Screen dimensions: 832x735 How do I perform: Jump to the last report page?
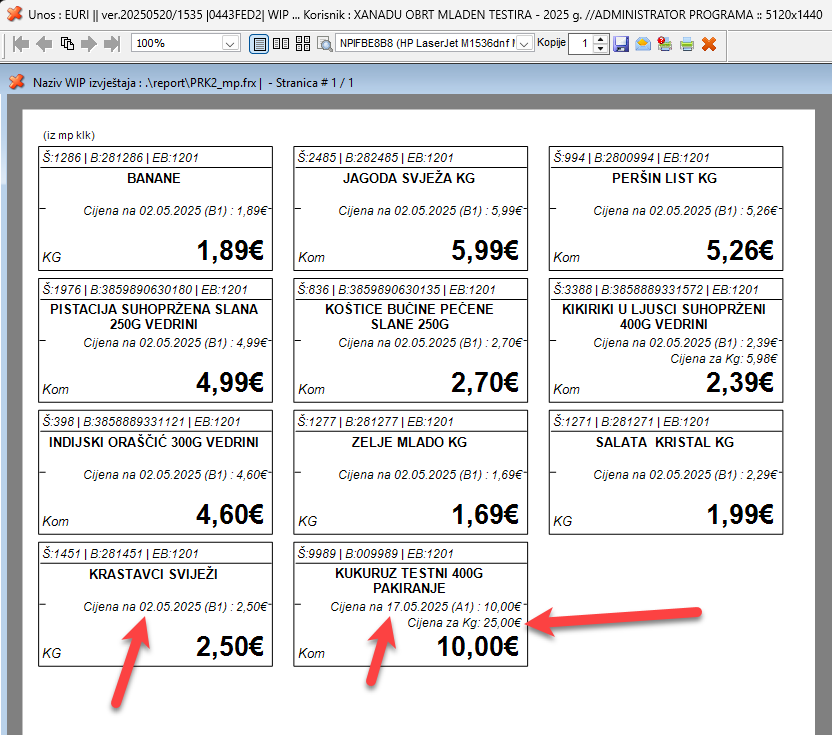tap(112, 44)
